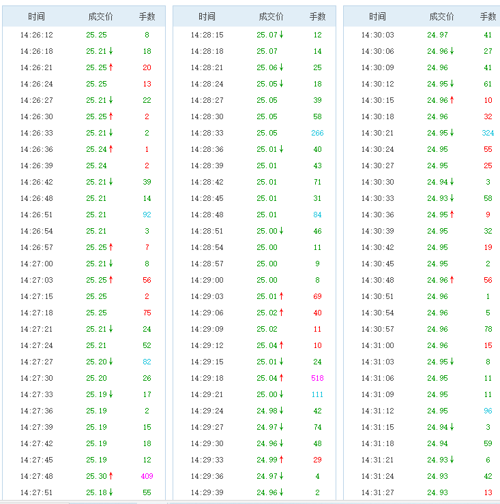Click the red volume 75 at 14:27:18
This screenshot has height=504, width=500.
[x=147, y=313]
